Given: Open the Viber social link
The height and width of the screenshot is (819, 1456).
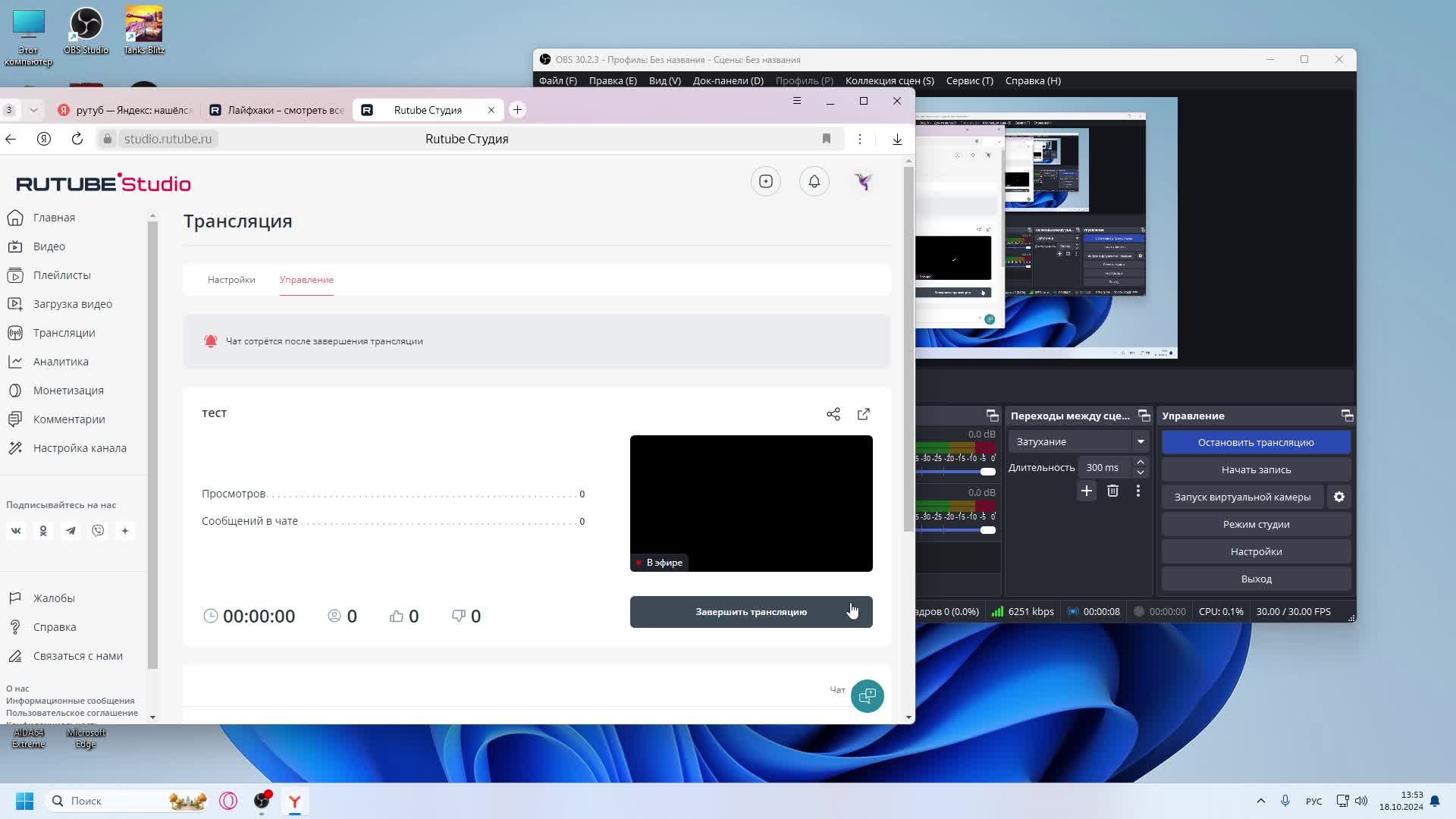Looking at the screenshot, I should point(98,531).
